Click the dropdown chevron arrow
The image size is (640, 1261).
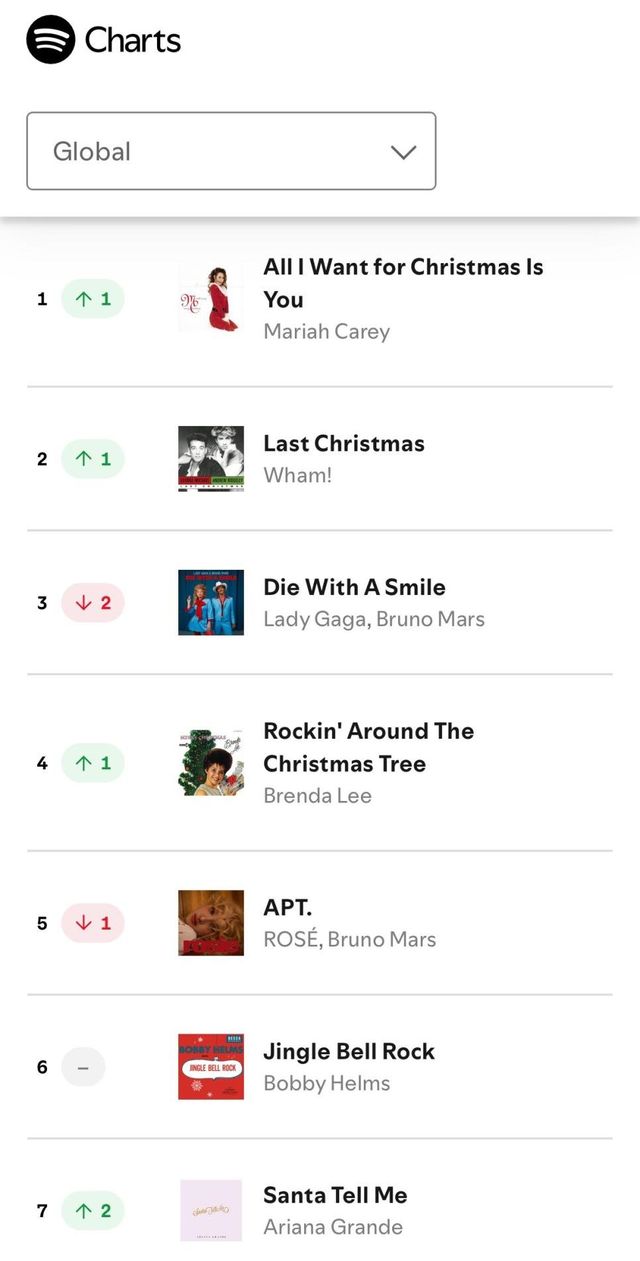point(403,152)
